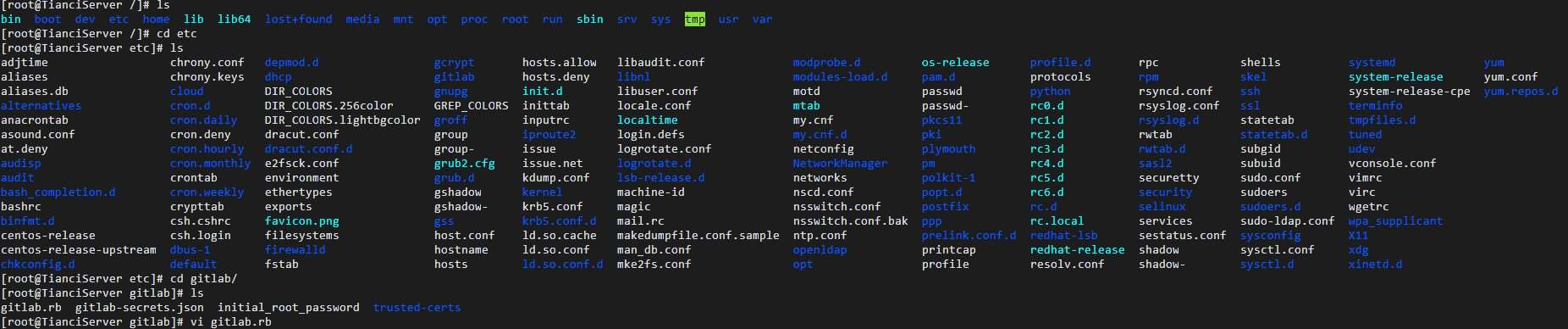
Task: Click the "GREP_COLORS" file name
Action: tap(472, 106)
